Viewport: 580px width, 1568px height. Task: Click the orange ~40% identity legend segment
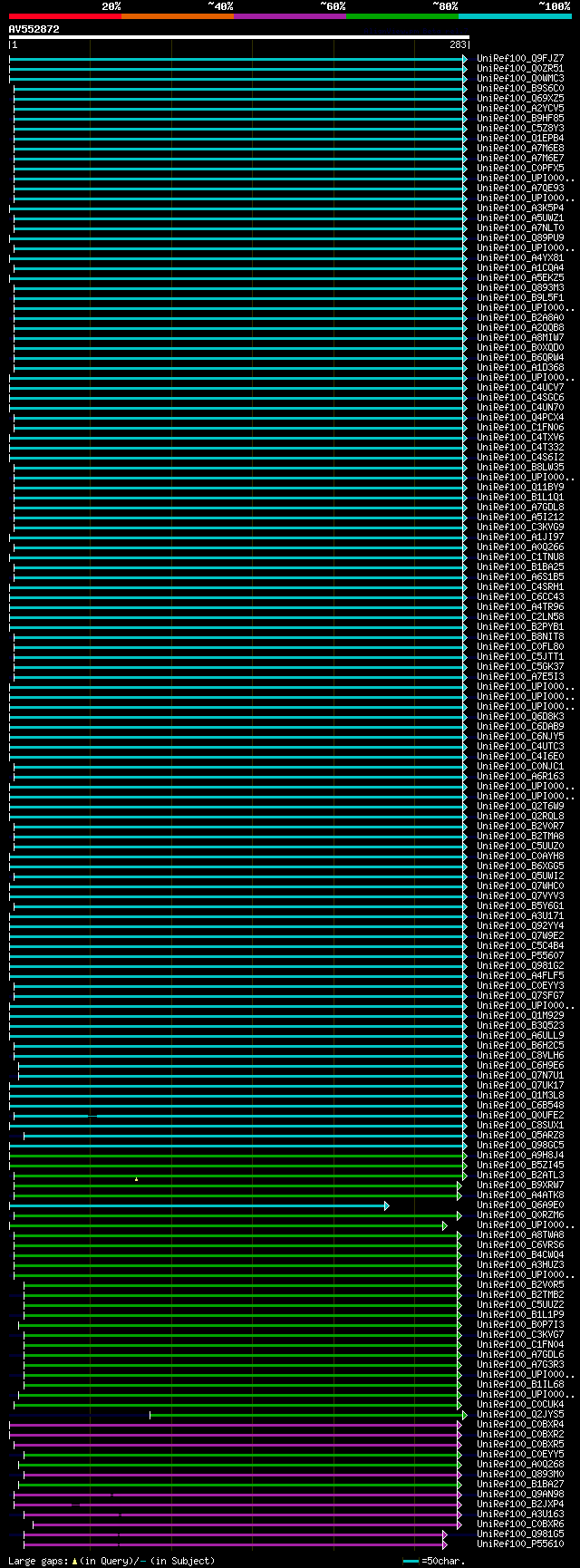point(178,15)
